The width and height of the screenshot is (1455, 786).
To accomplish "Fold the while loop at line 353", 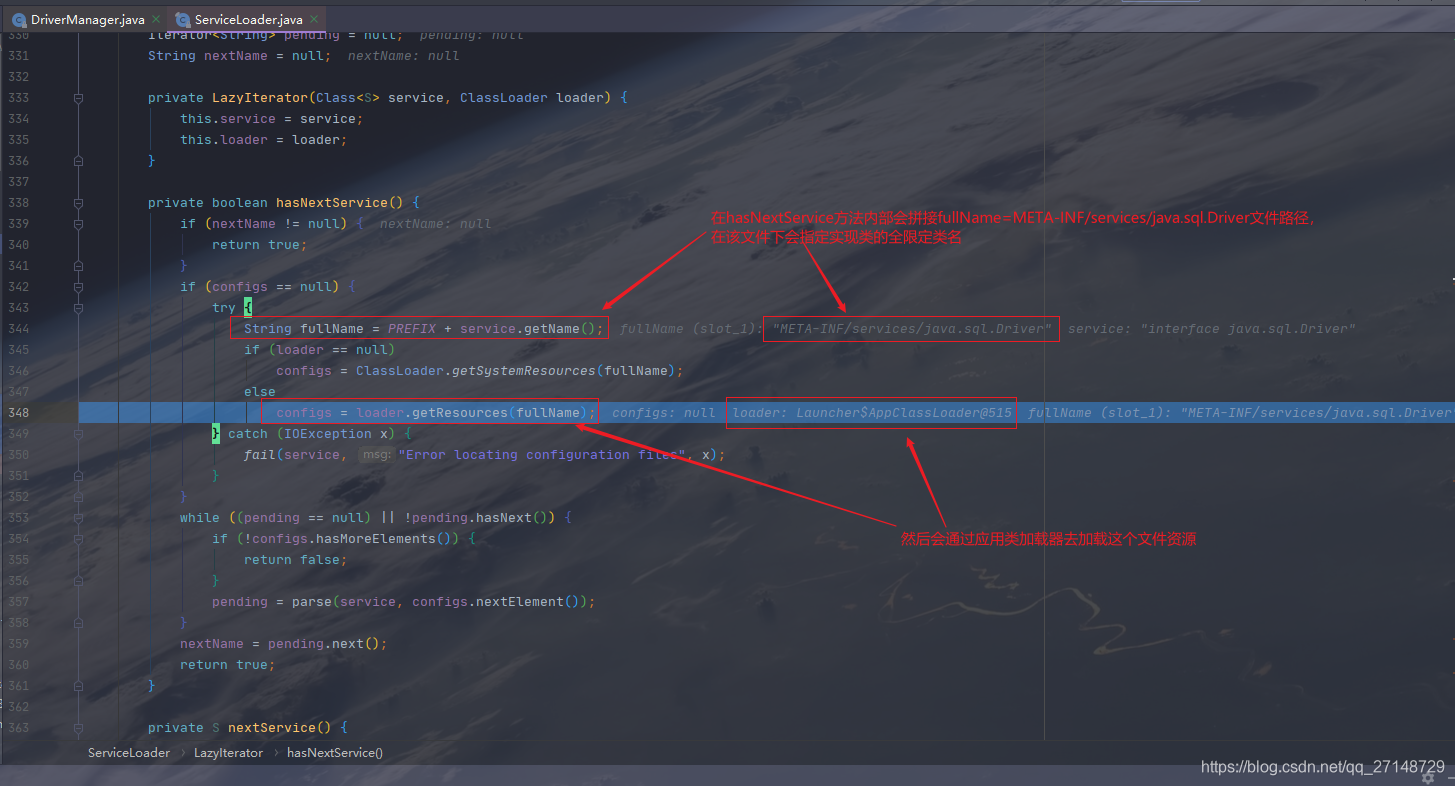I will tap(78, 518).
